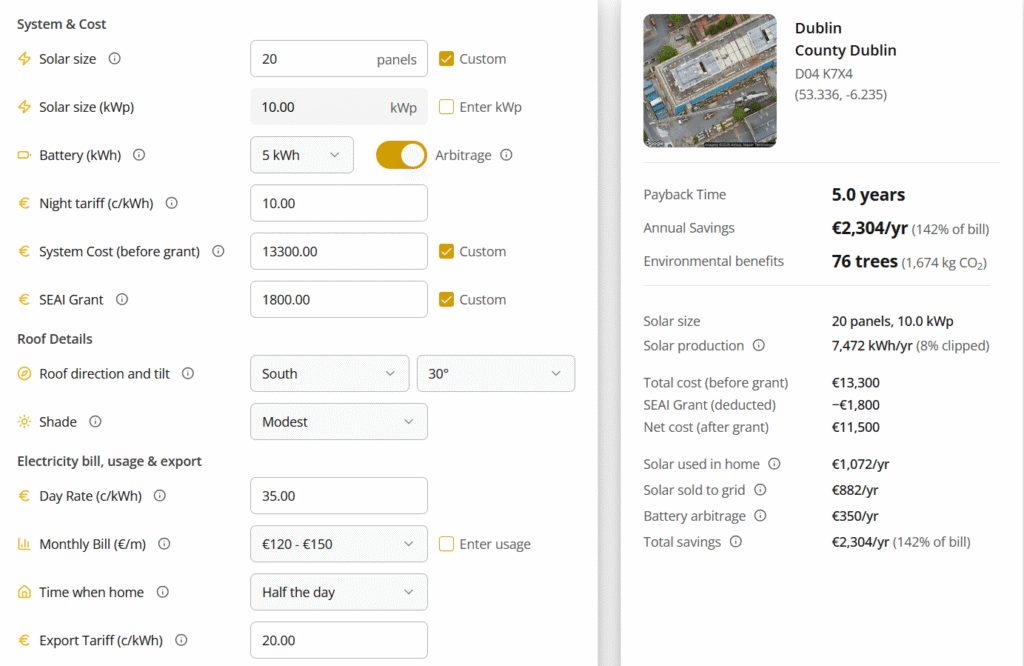
Task: Click the coordinates text (53.336, -6.235)
Action: (840, 95)
